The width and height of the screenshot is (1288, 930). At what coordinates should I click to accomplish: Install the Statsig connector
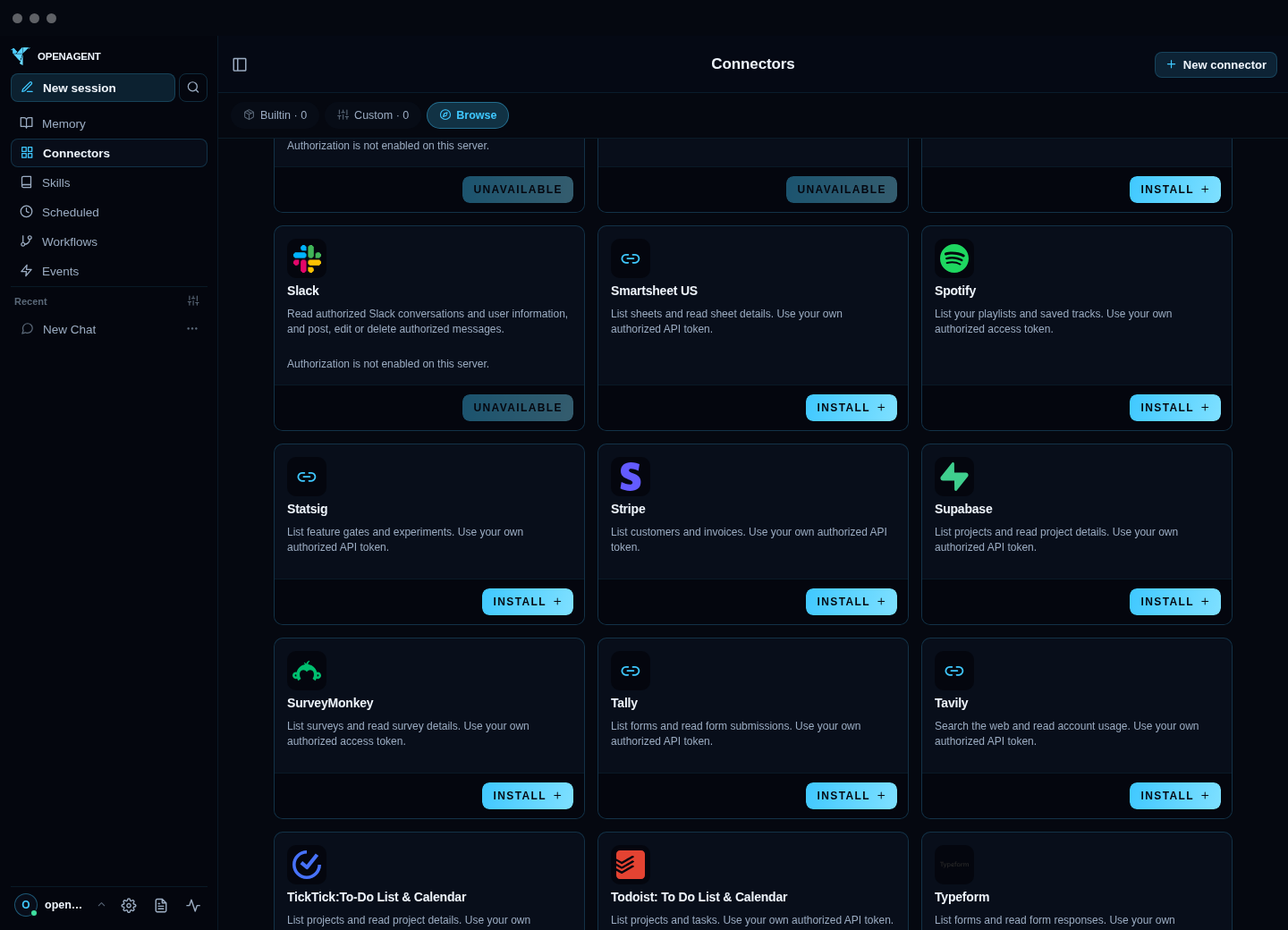pos(528,602)
